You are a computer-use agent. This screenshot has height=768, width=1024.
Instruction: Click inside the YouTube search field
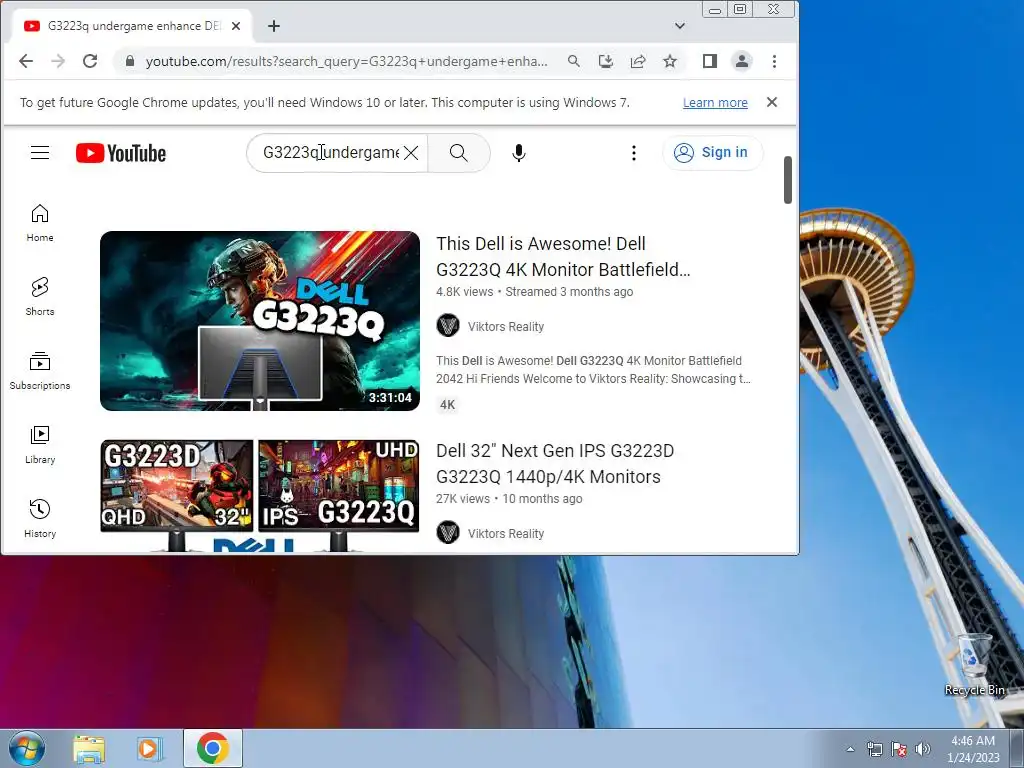[x=330, y=153]
